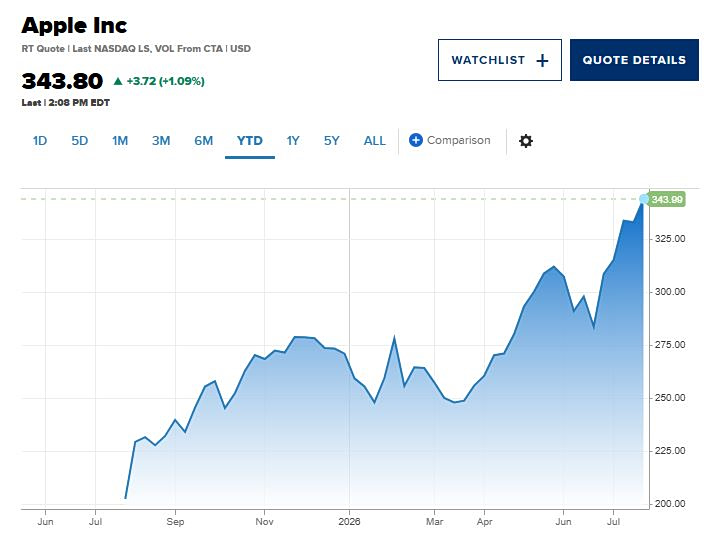Viewport: 716px width, 542px height.
Task: Click the light-blue current price dot
Action: tap(644, 199)
